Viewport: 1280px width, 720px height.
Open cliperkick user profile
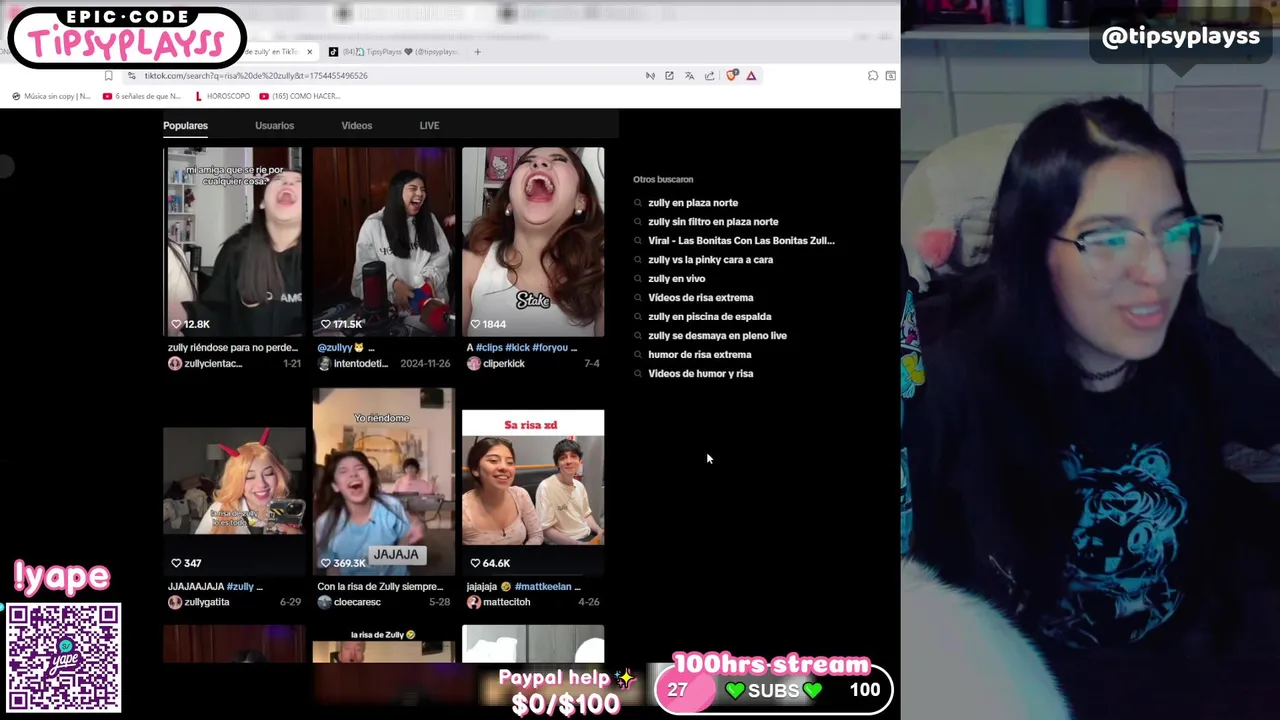point(504,364)
